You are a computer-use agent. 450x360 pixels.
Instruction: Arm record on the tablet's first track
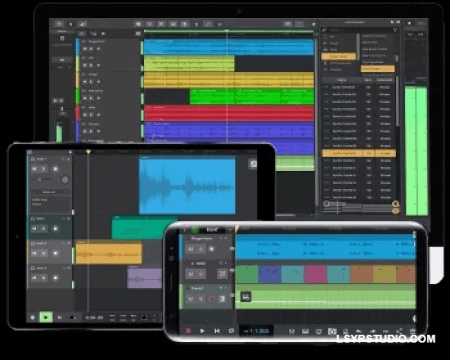(55, 169)
